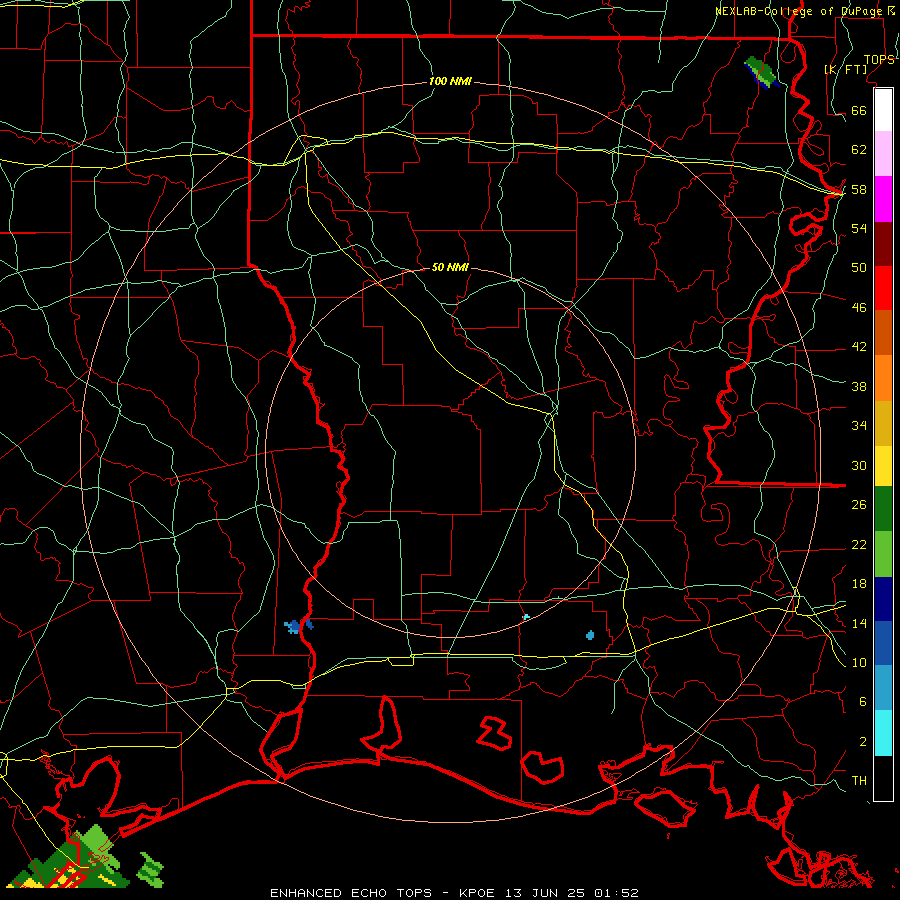Click the small light-blue echo east of center bottom
The width and height of the screenshot is (900, 900).
[x=590, y=635]
